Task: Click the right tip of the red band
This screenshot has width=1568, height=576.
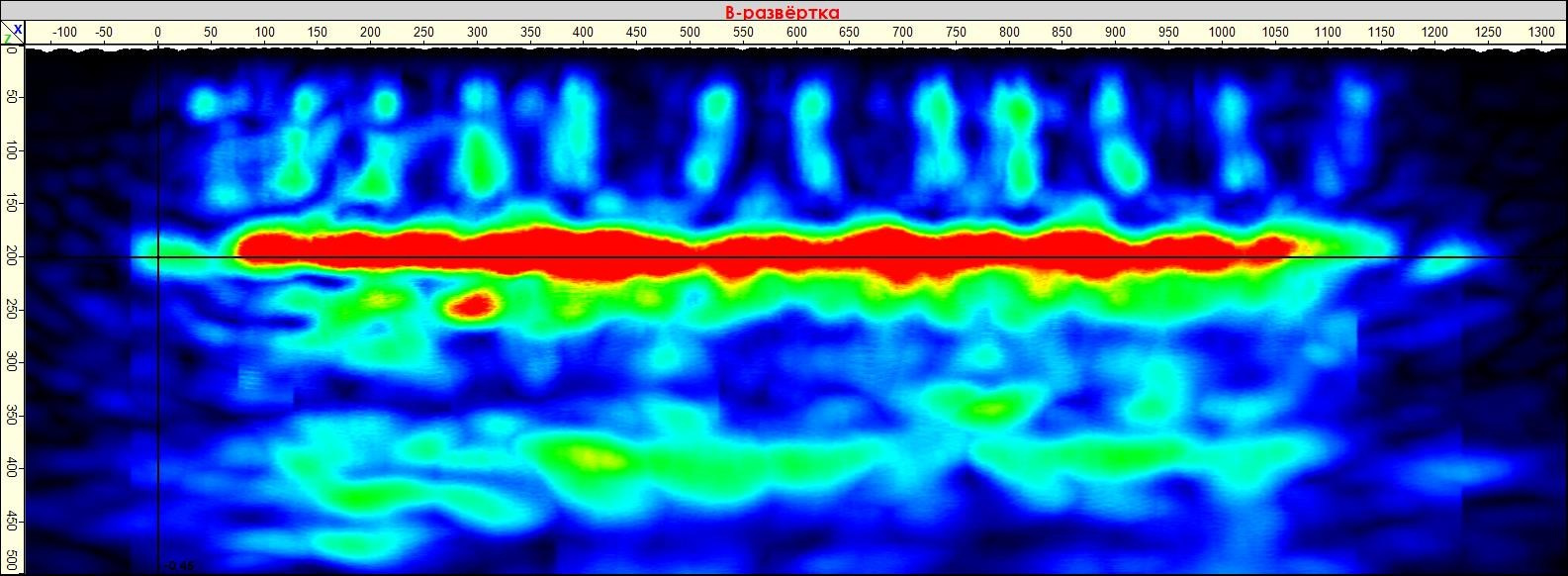Action: tap(1290, 244)
